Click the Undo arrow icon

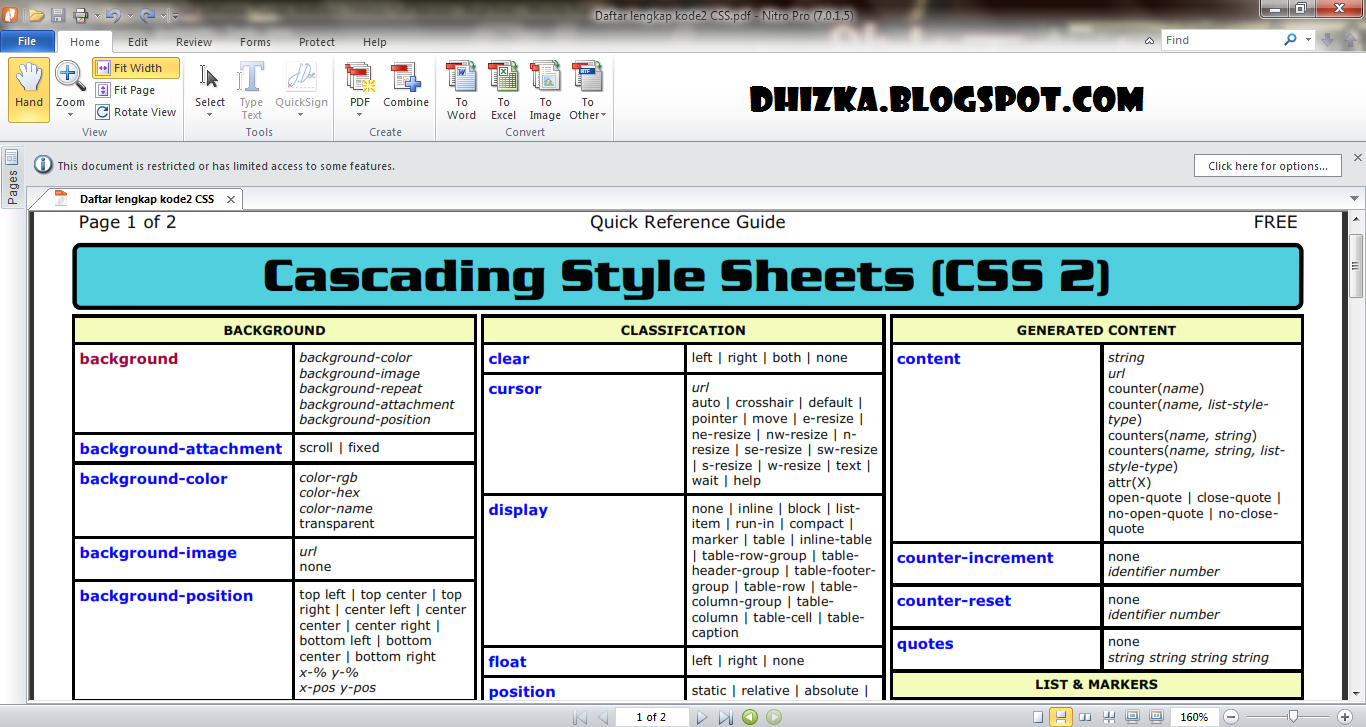click(112, 15)
